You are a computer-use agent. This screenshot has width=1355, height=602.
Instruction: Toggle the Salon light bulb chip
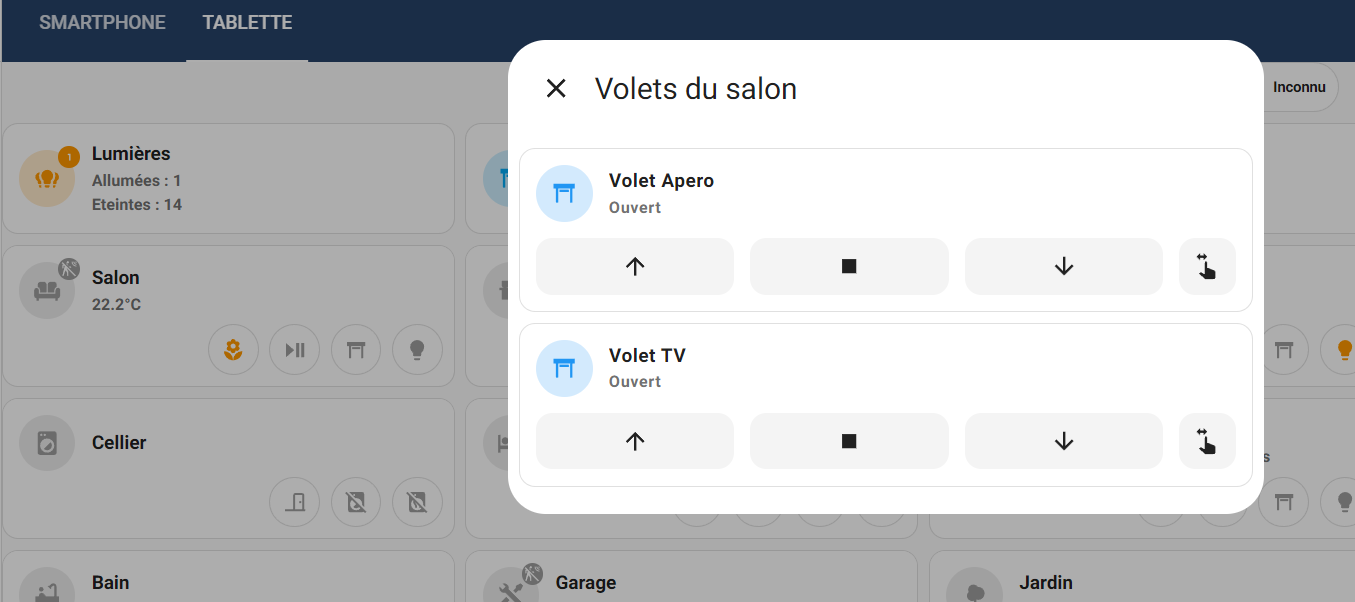(x=417, y=350)
